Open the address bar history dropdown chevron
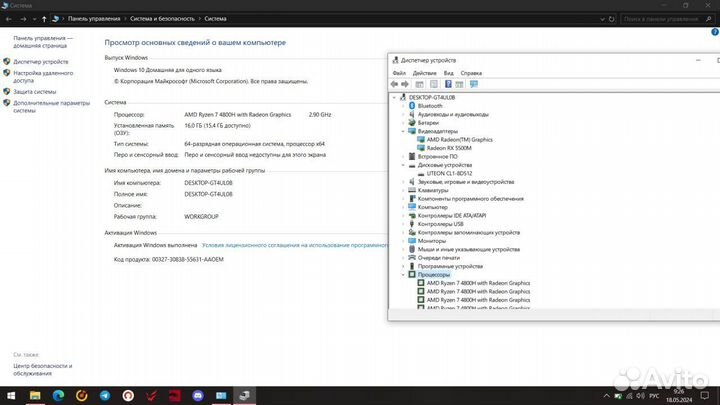 pyautogui.click(x=602, y=19)
